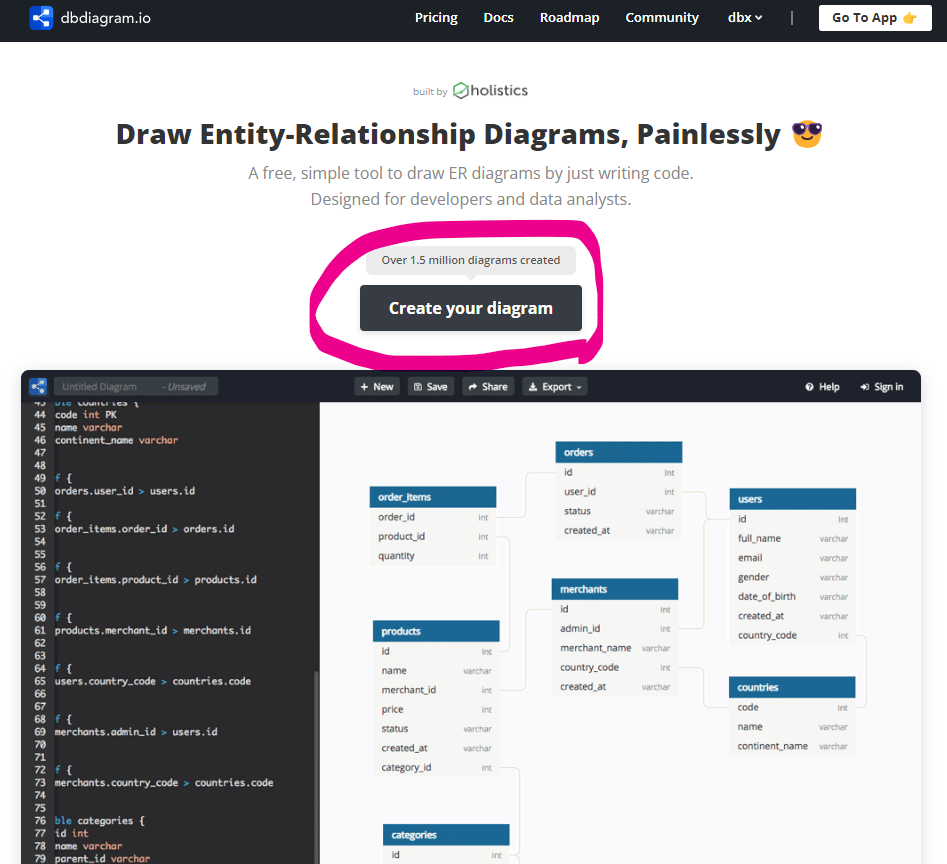Click the code editor vertical scrollbar
This screenshot has height=864, width=947.
316,767
